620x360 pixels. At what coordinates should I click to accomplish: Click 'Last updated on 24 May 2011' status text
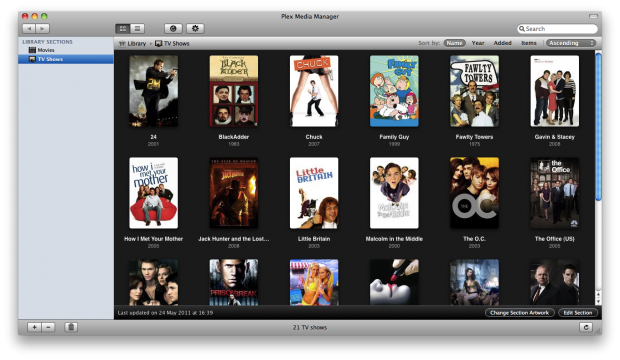tap(165, 313)
